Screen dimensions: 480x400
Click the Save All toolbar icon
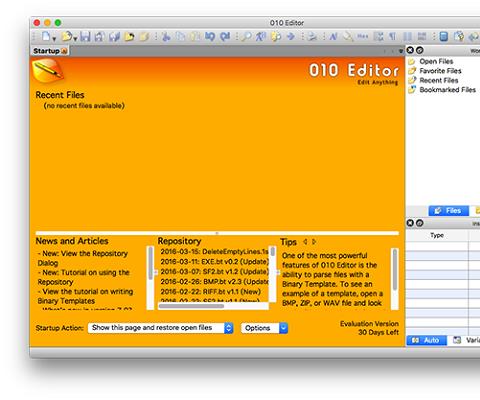114,36
